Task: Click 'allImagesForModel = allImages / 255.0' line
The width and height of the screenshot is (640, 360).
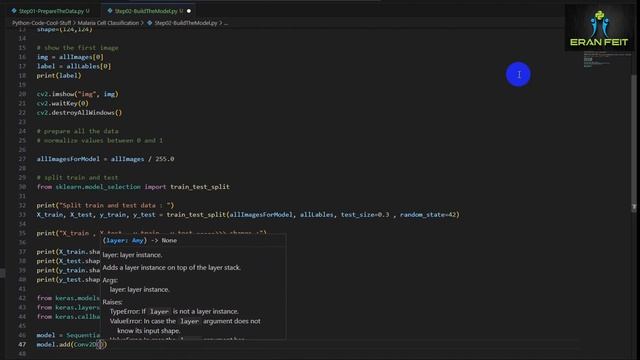Action: click(x=105, y=159)
